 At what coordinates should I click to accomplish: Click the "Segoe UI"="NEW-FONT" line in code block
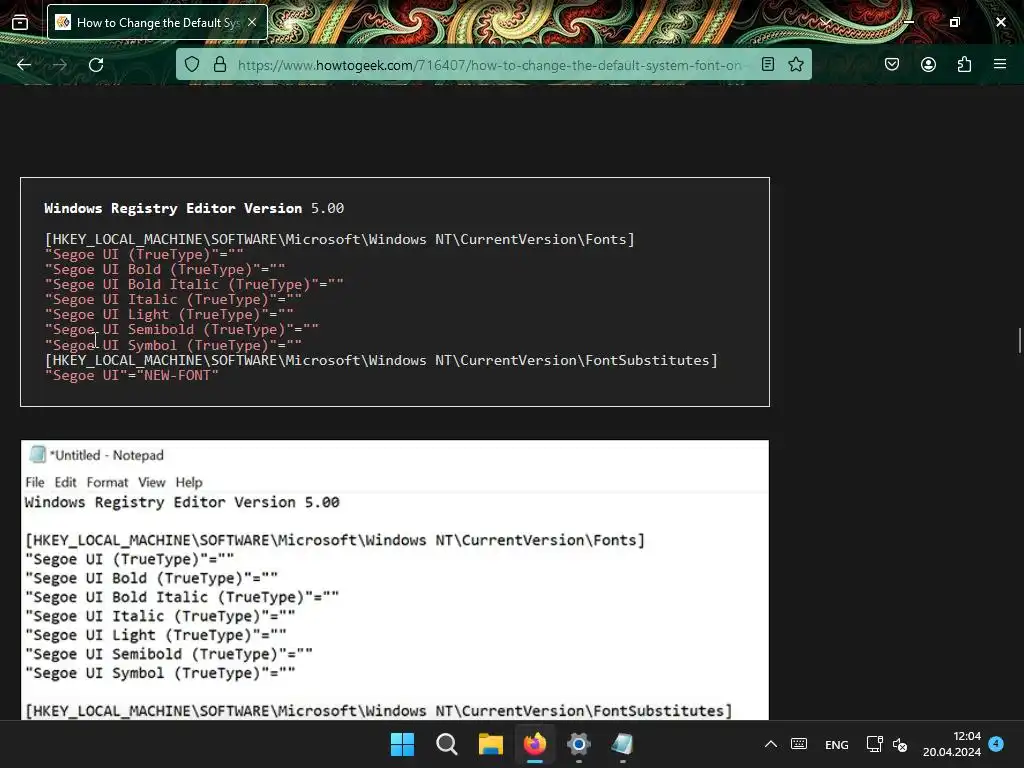tap(132, 376)
